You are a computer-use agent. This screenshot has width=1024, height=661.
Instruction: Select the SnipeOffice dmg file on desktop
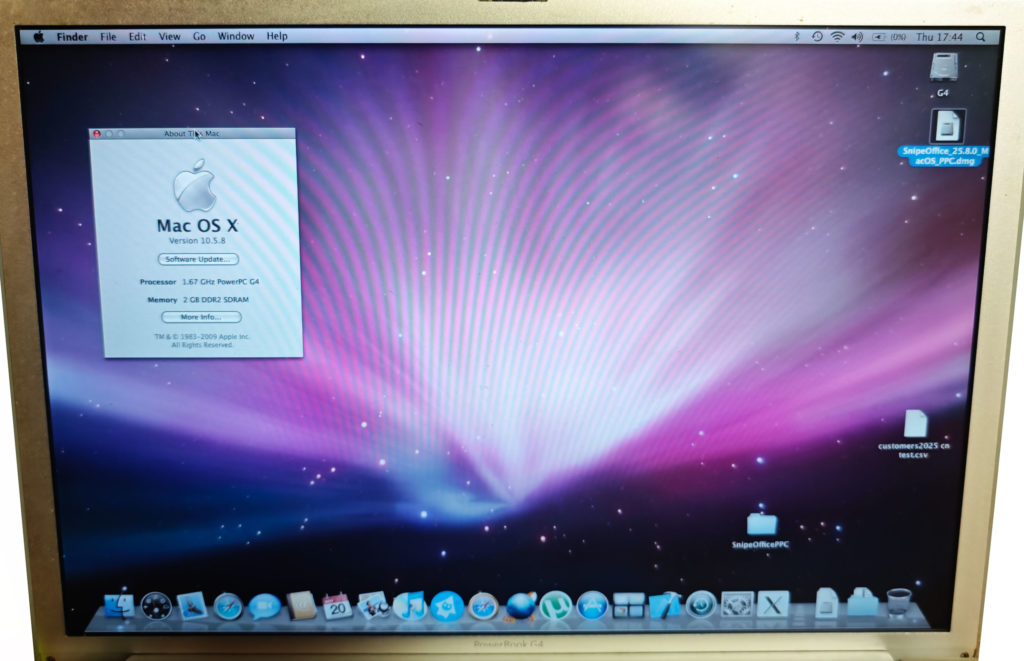(x=947, y=128)
